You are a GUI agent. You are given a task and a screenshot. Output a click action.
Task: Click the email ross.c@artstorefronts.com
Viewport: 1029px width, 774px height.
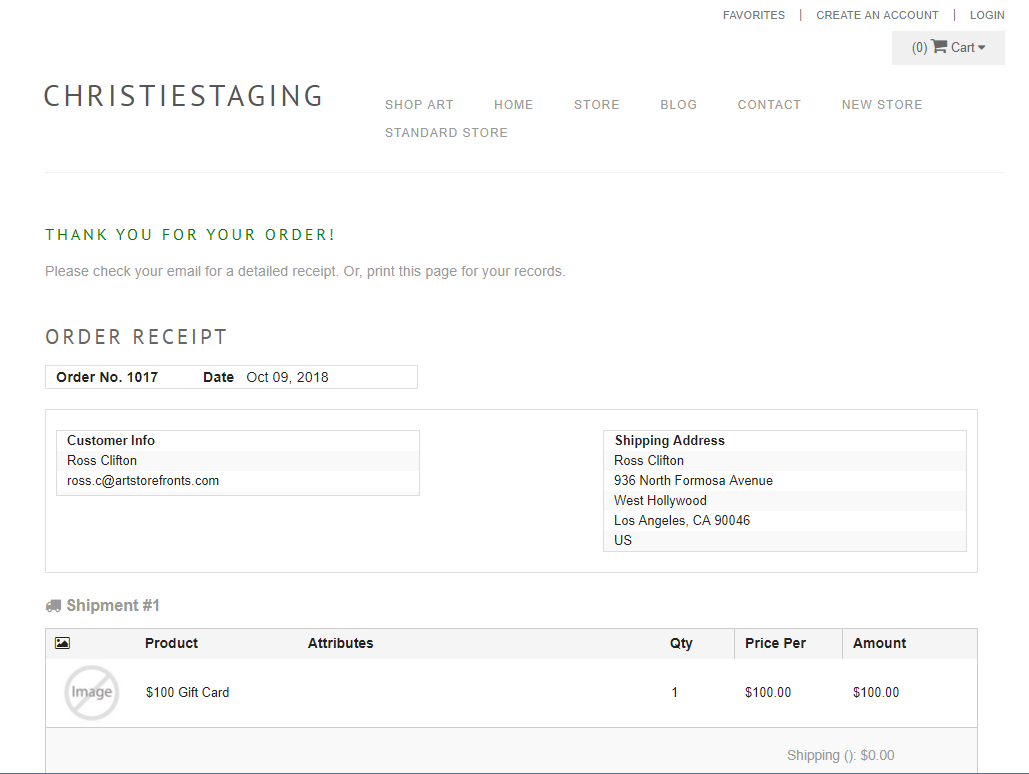143,480
